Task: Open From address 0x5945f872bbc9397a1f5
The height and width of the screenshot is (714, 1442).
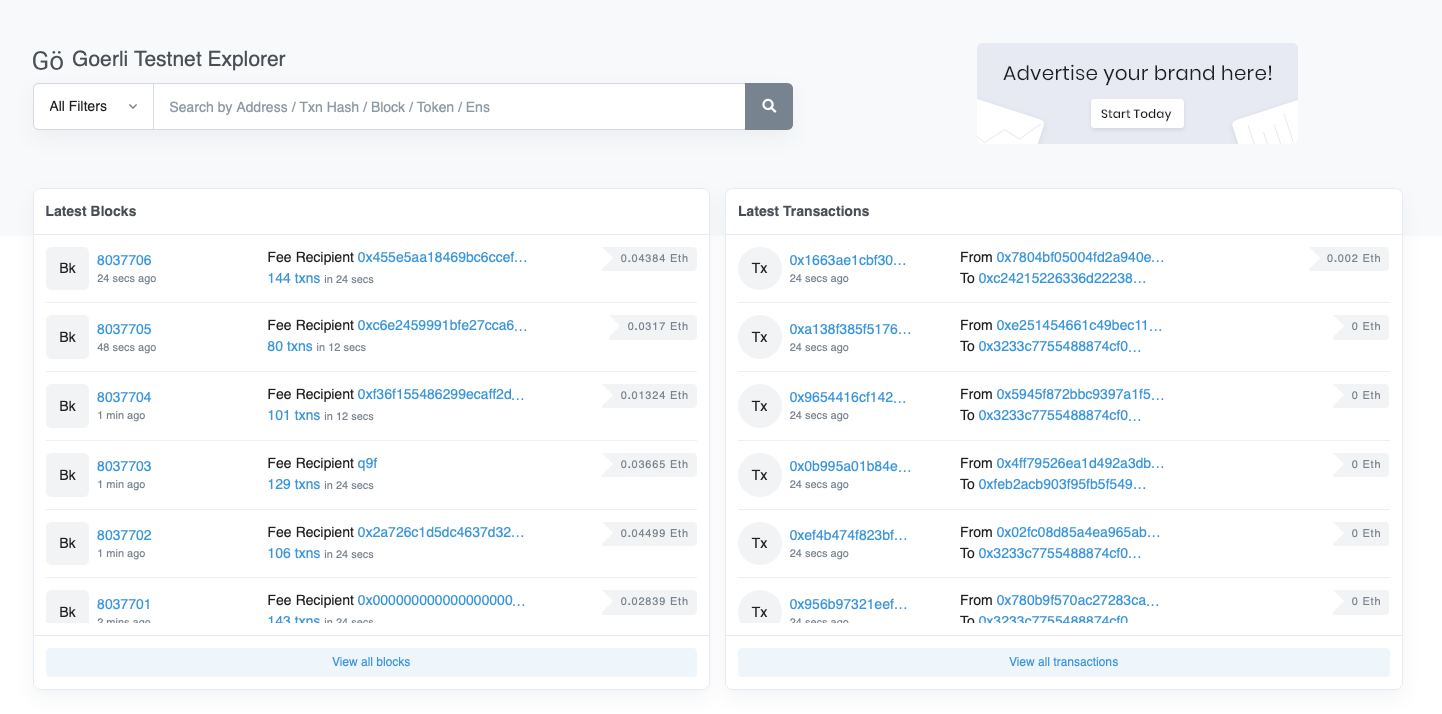Action: tap(1080, 394)
